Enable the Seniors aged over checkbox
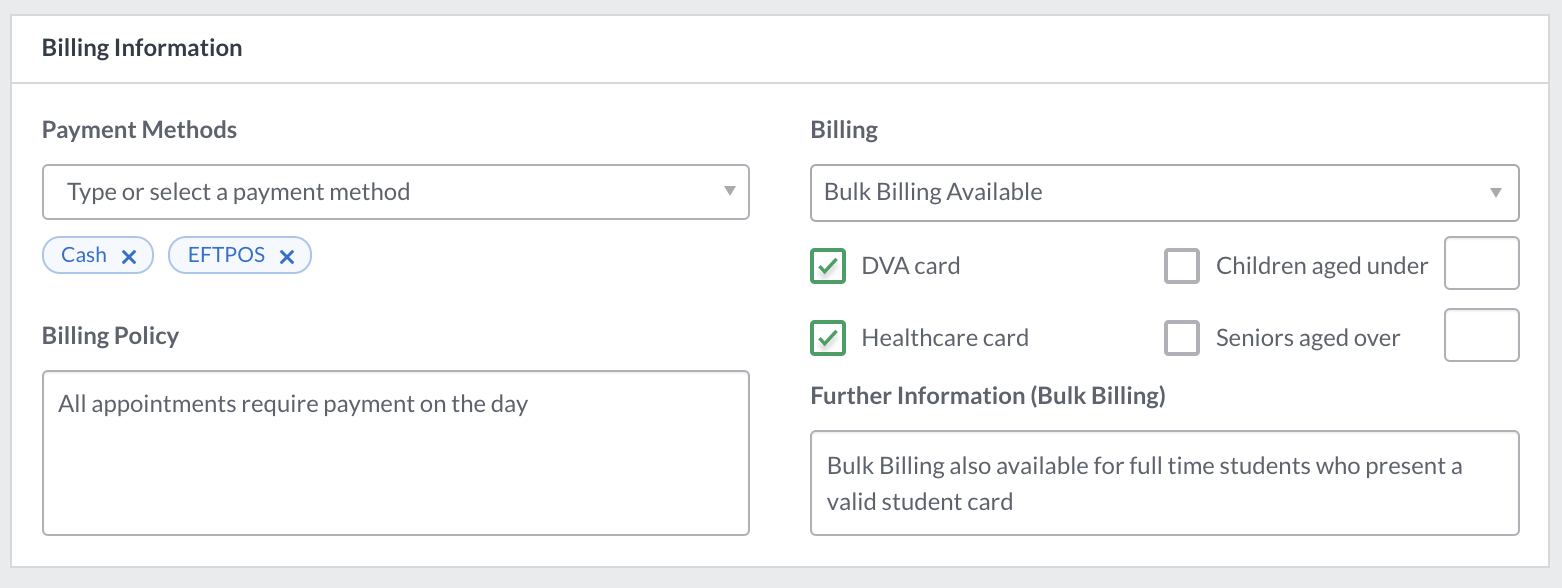 point(1182,338)
